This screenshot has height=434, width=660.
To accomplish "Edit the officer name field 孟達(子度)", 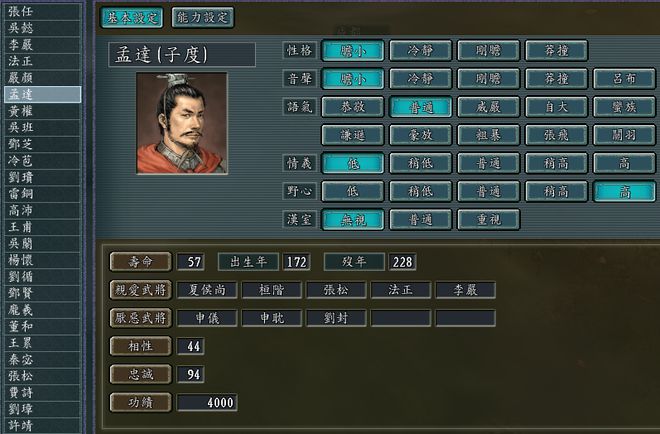I will pyautogui.click(x=182, y=55).
